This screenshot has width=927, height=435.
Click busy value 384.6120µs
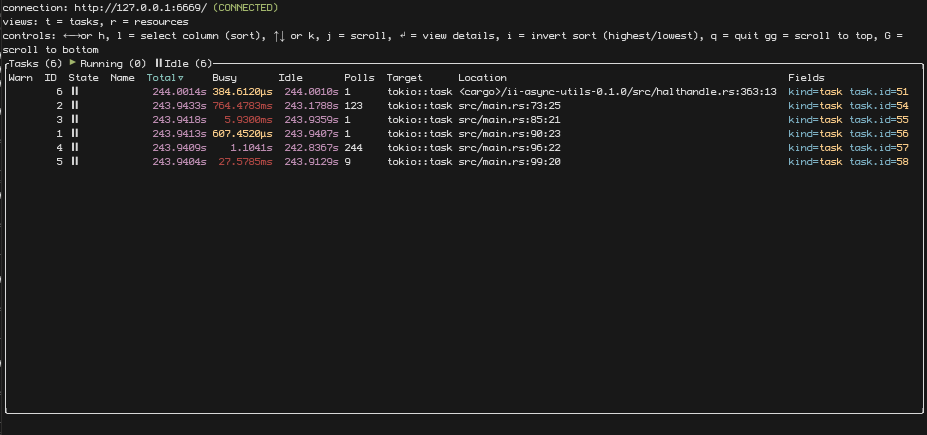[x=242, y=92]
